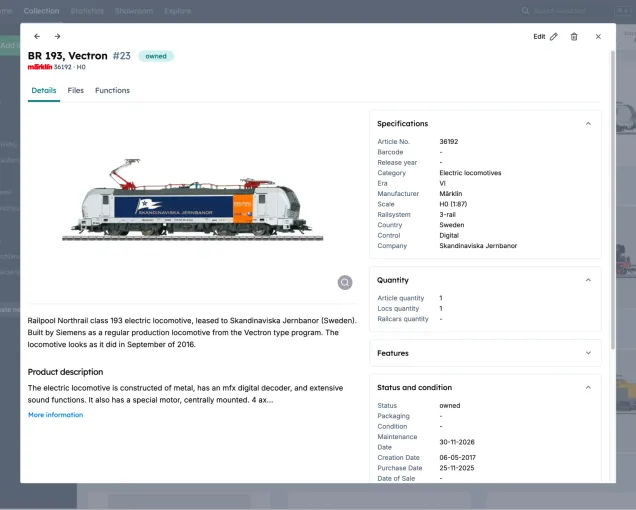
Task: Click the Edit pencil button
Action: point(546,37)
